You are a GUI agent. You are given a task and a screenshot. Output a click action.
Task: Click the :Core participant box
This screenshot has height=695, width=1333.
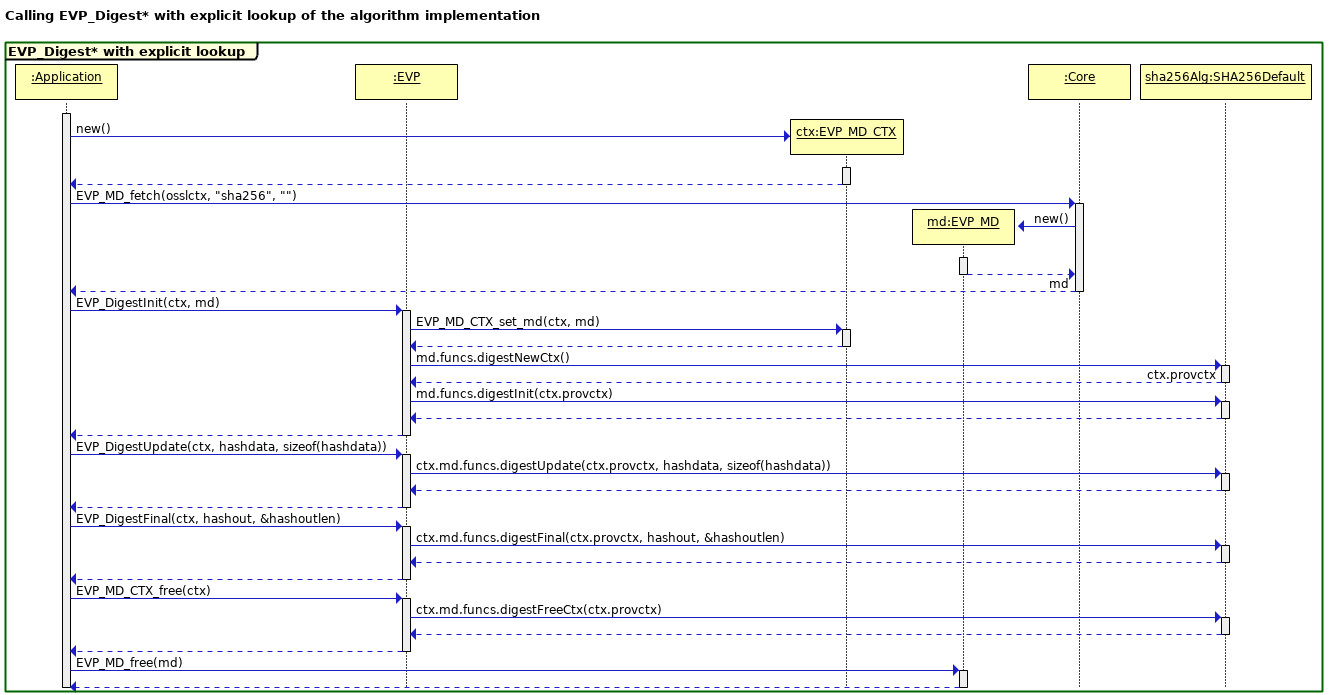1079,81
